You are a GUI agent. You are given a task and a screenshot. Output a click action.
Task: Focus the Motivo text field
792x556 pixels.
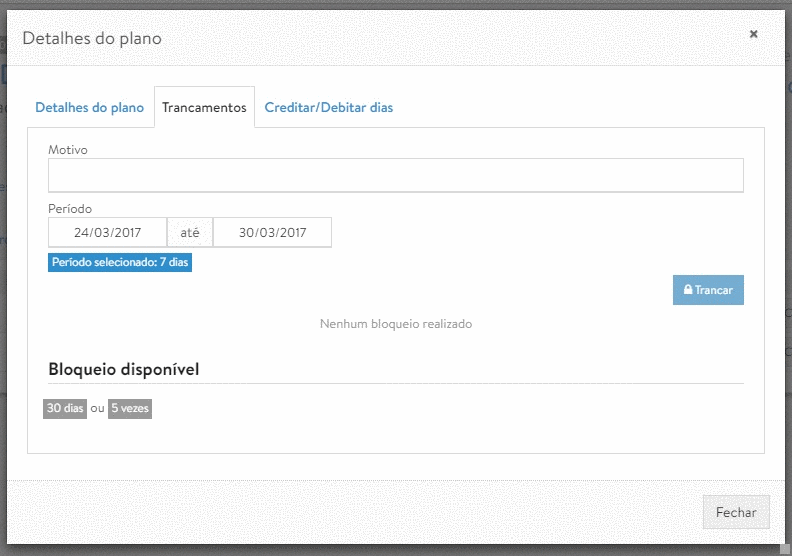pyautogui.click(x=395, y=175)
